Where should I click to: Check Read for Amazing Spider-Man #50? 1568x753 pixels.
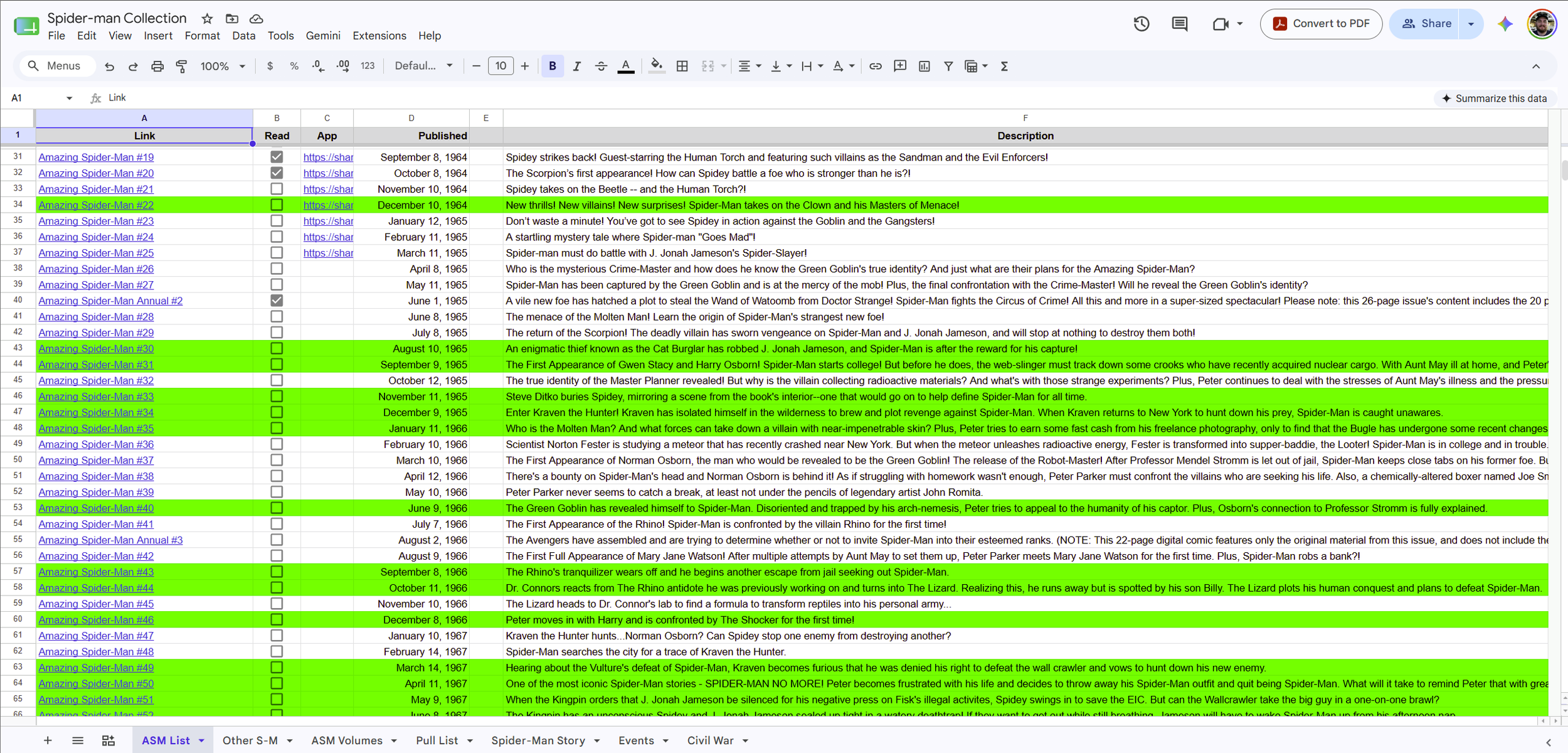[x=277, y=683]
